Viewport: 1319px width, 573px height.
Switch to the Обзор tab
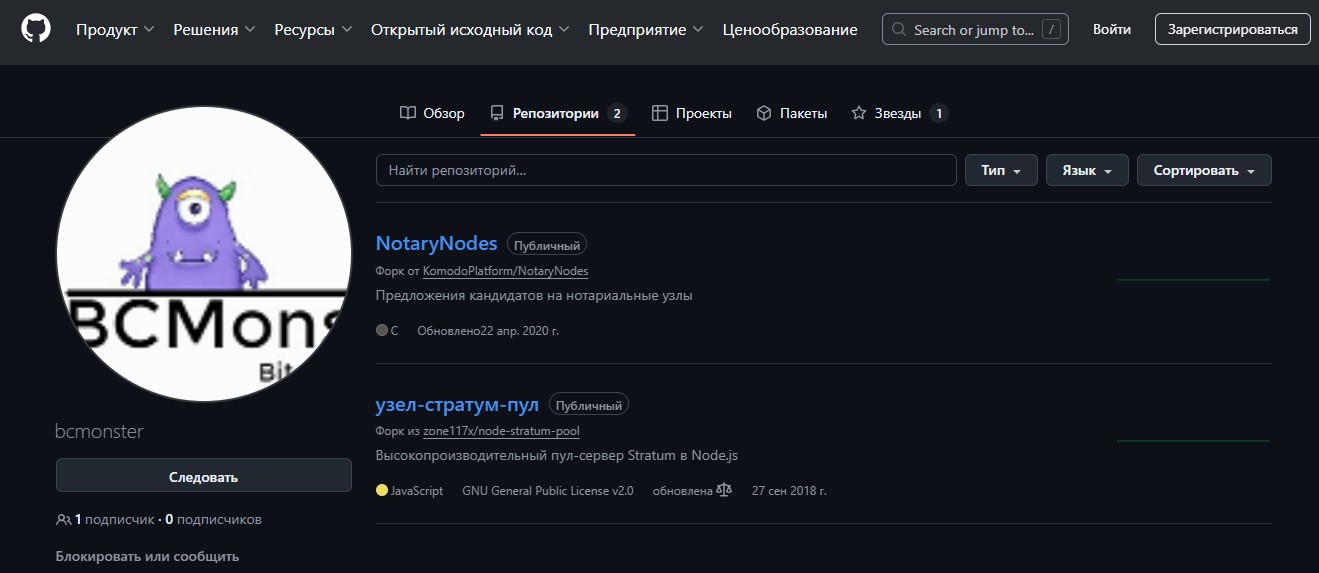click(432, 113)
